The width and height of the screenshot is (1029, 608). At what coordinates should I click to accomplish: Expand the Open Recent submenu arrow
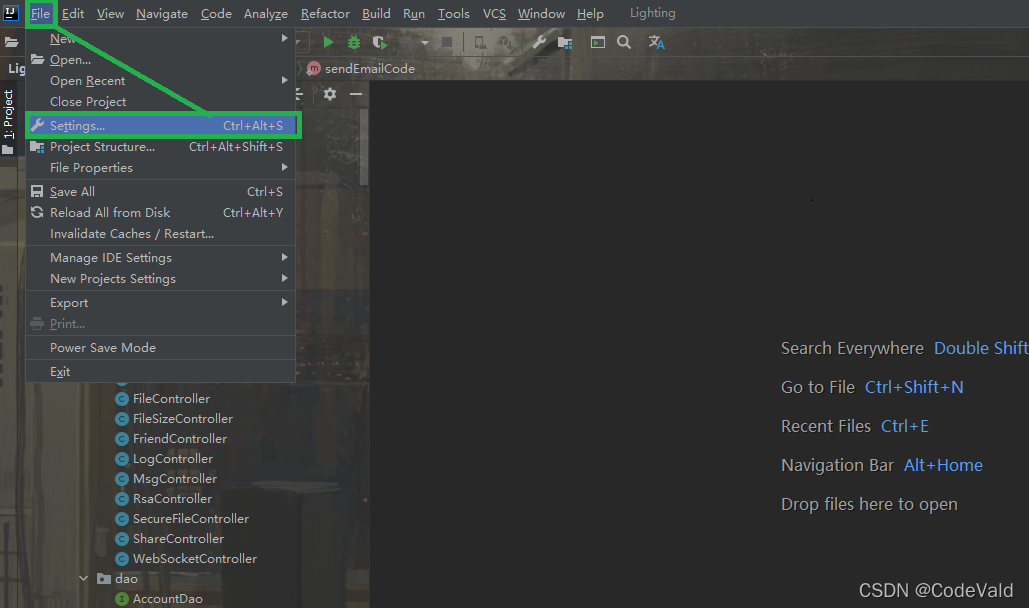[284, 80]
